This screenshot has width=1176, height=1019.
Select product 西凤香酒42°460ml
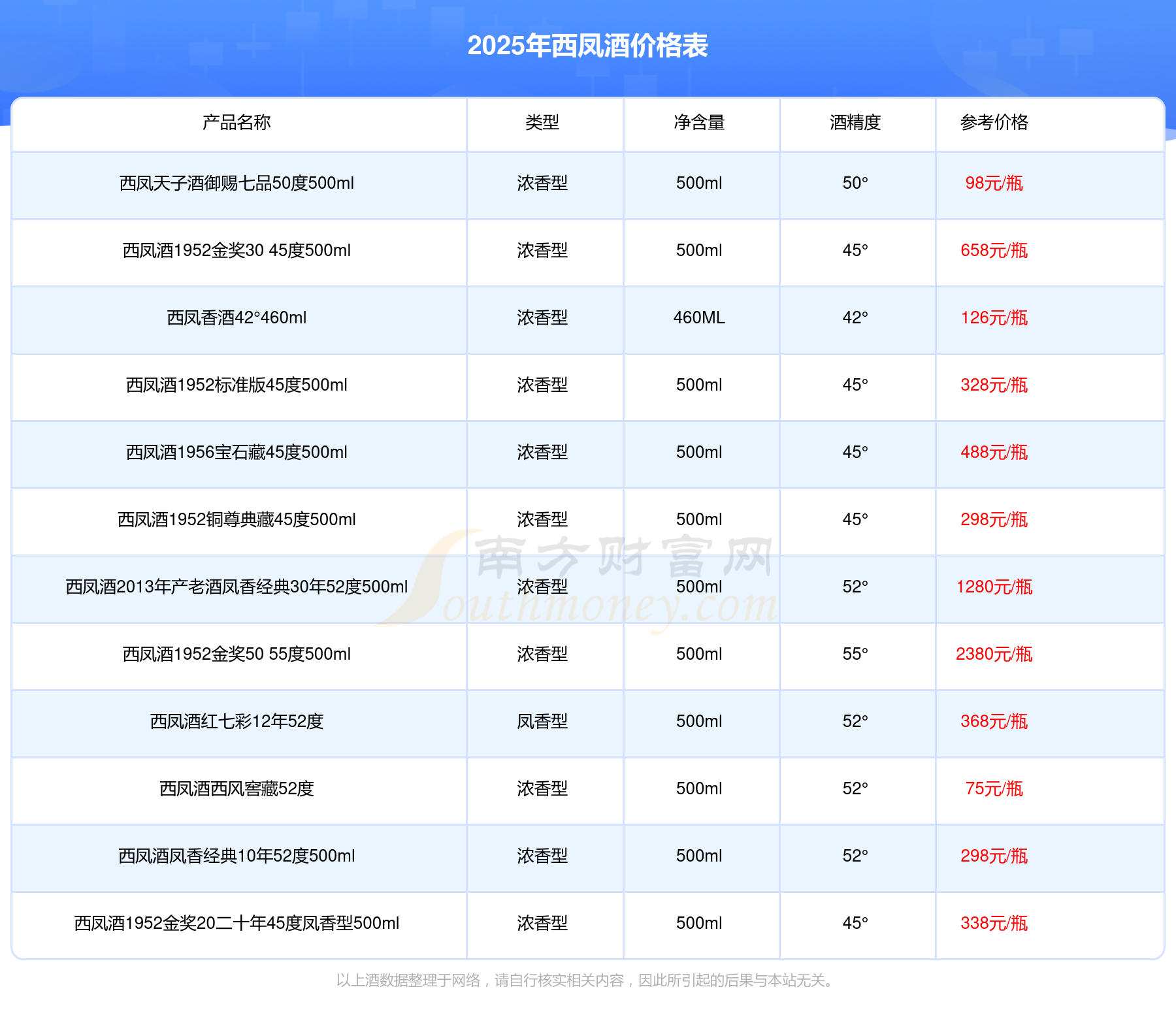click(237, 318)
